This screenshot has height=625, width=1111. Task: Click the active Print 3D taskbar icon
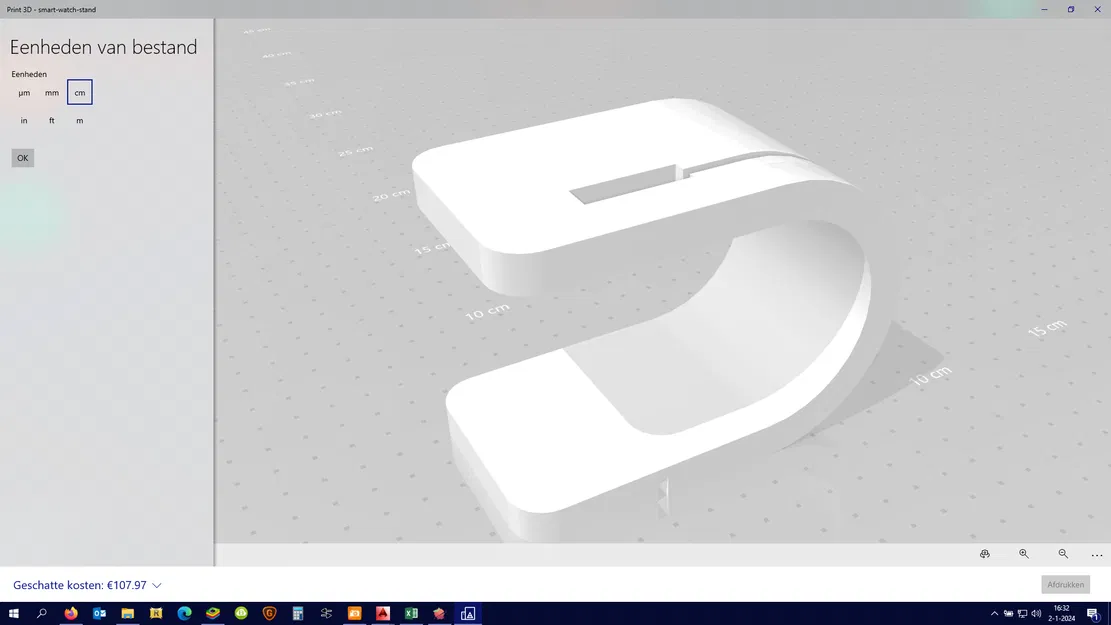pyautogui.click(x=468, y=614)
